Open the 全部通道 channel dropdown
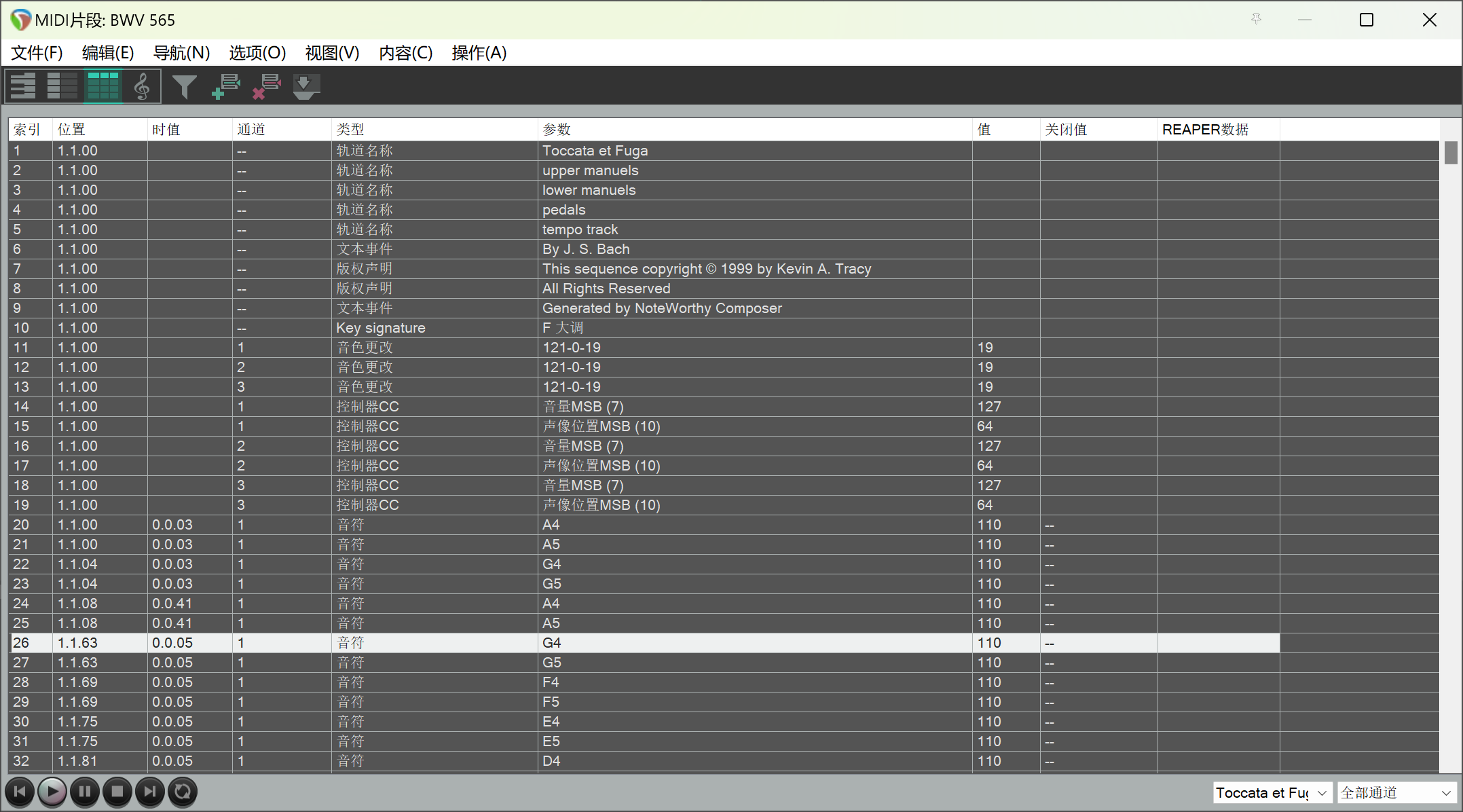The height and width of the screenshot is (812, 1463). [x=1396, y=792]
